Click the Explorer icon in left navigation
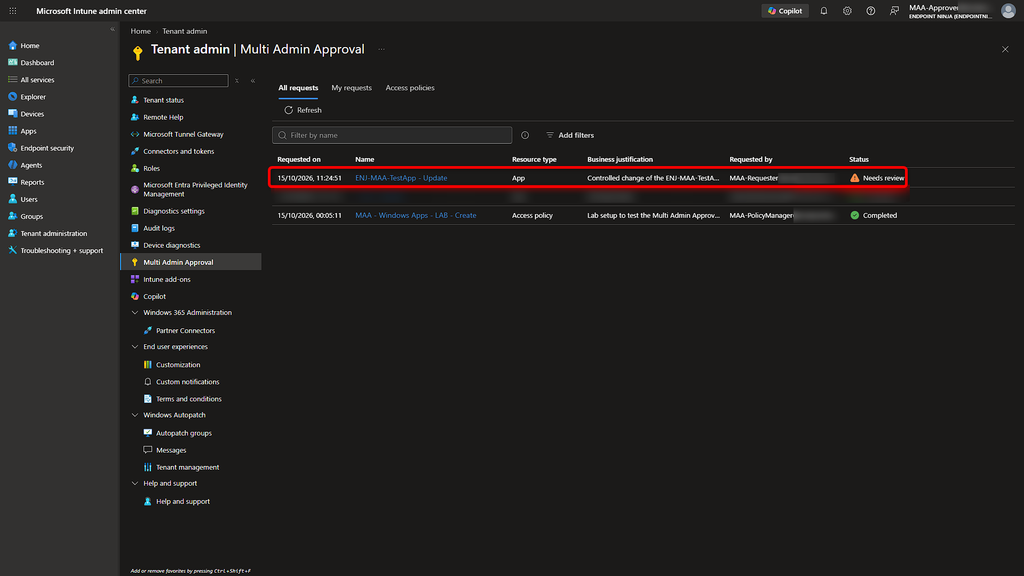 12,97
